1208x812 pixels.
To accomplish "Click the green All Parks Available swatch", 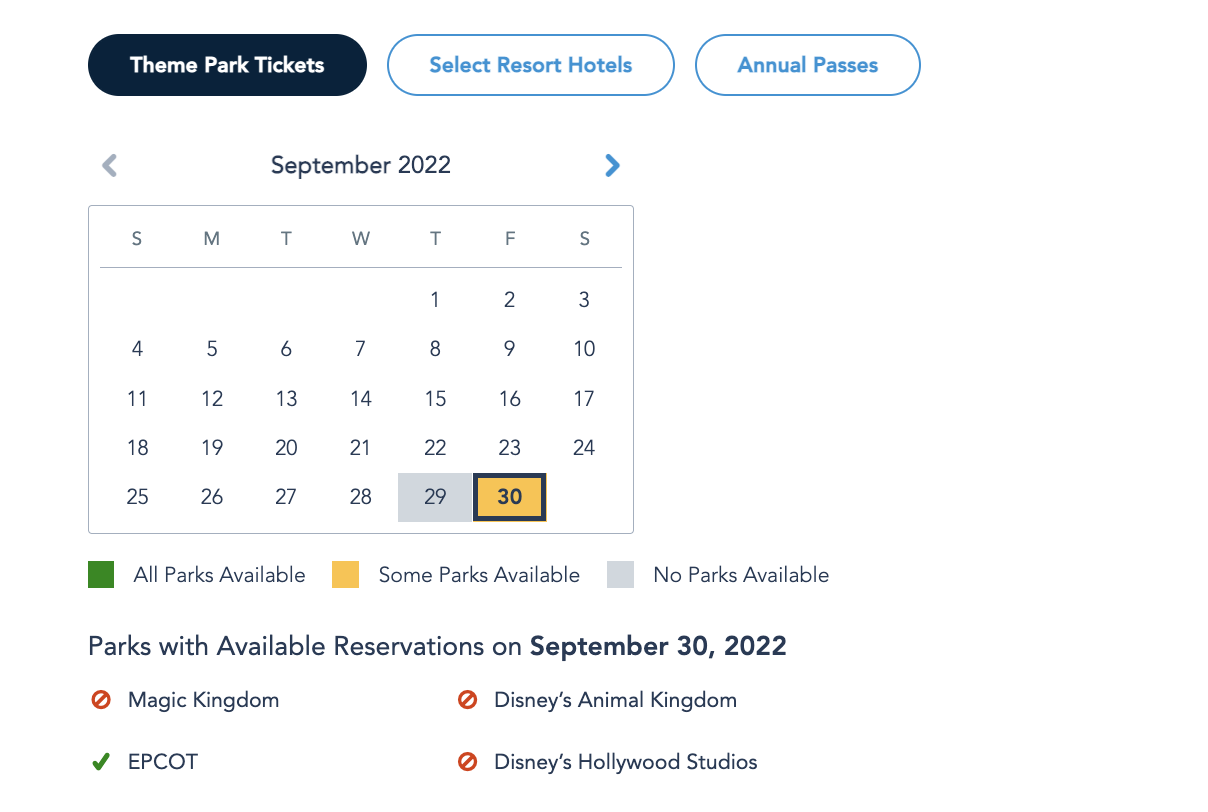I will point(101,575).
